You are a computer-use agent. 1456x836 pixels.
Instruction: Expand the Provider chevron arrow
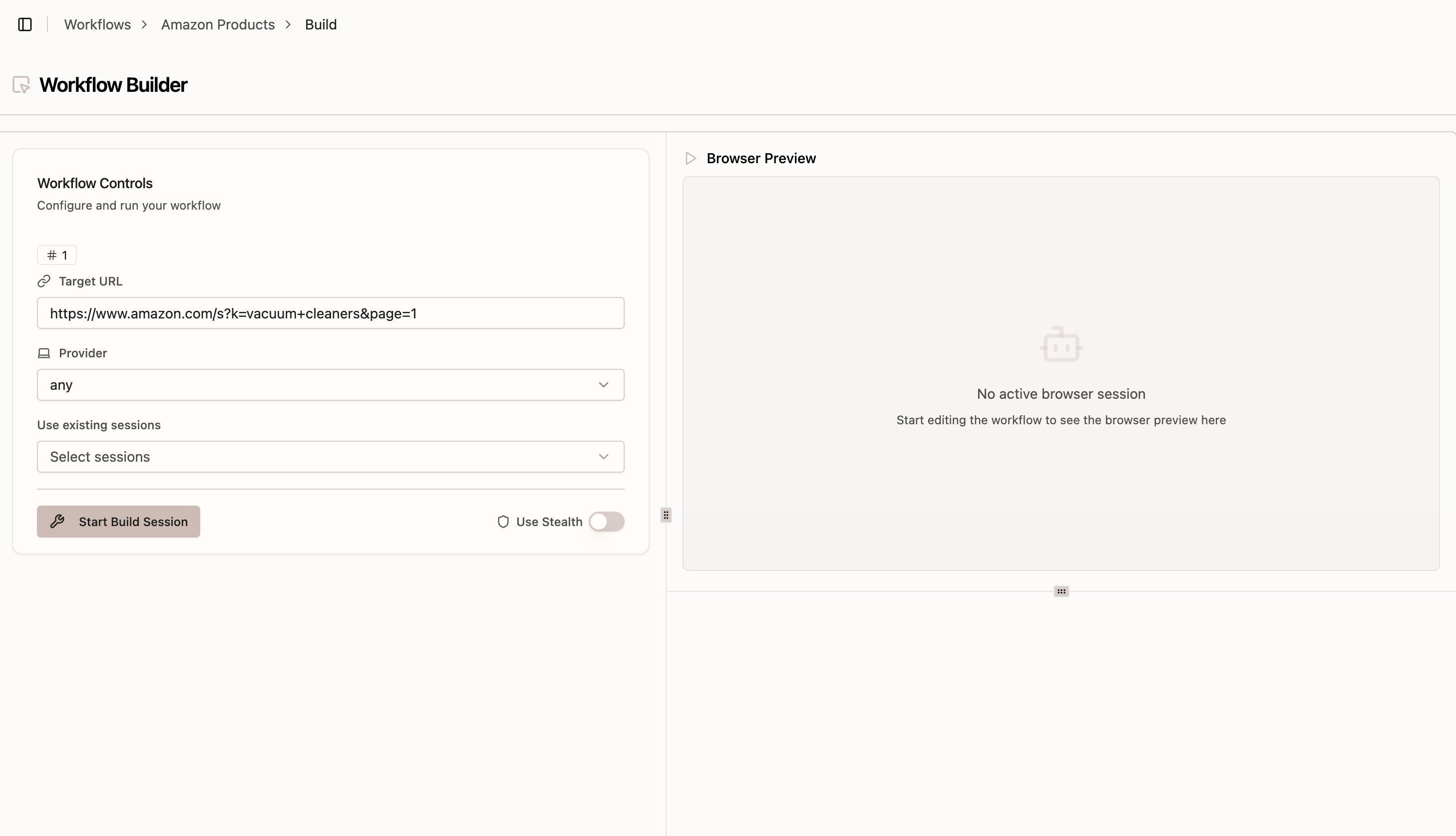[x=604, y=385]
